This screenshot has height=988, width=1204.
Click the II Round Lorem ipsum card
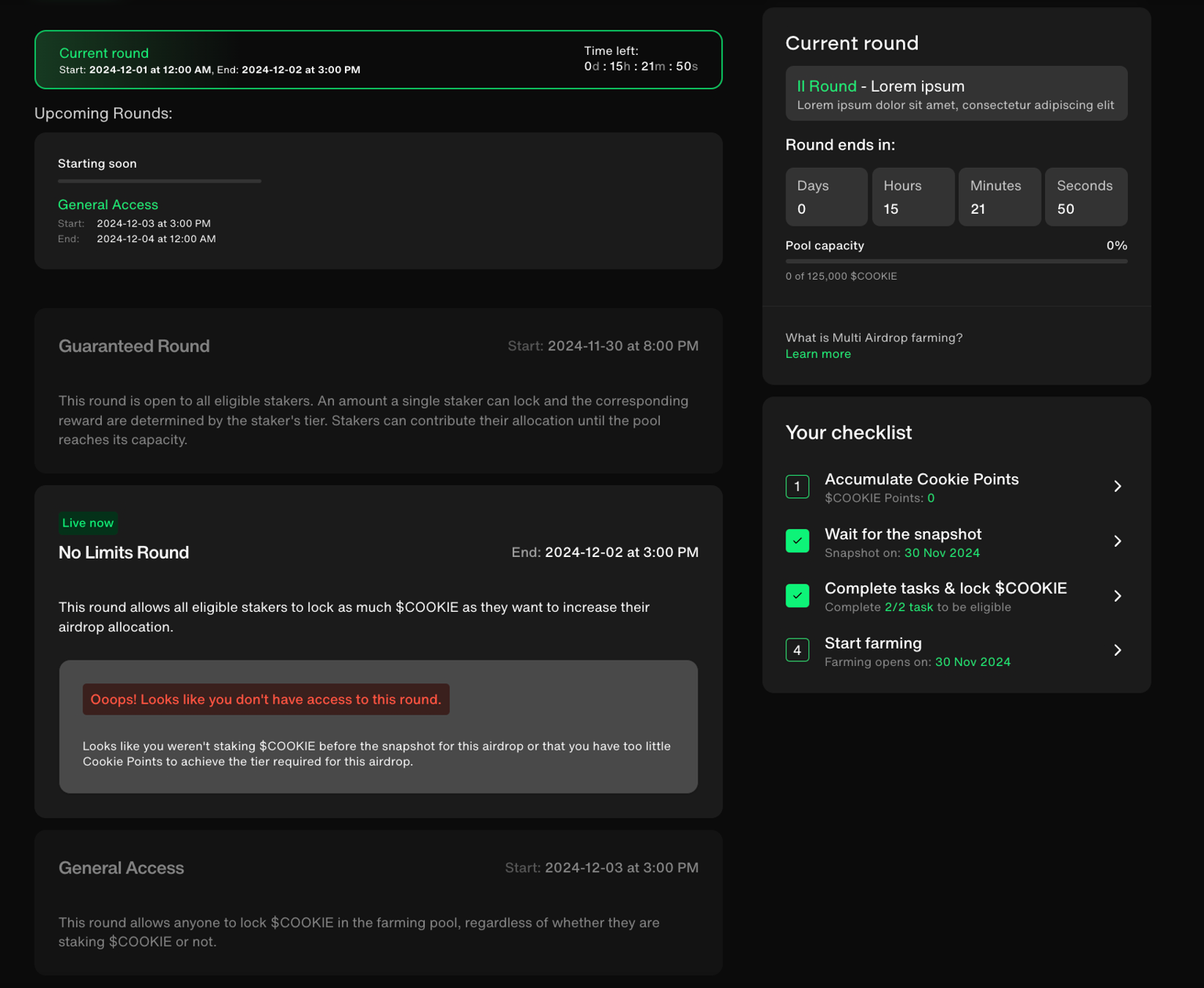956,94
